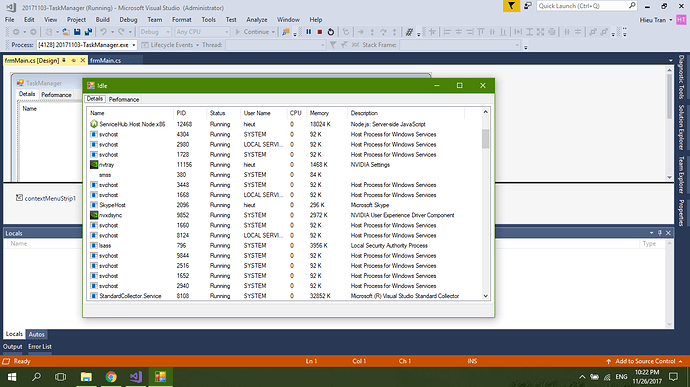This screenshot has height=387, width=690.
Task: Open the Locals window options dropdown arrow
Action: pos(651,233)
